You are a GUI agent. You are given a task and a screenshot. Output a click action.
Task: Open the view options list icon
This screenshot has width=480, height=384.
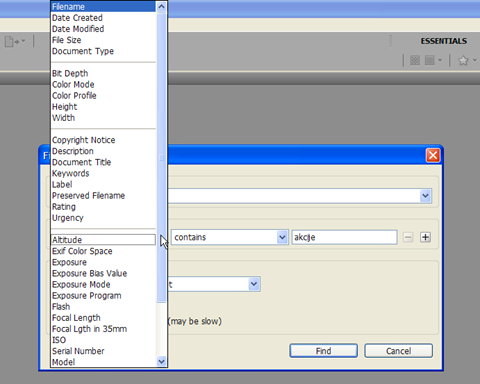pos(433,60)
